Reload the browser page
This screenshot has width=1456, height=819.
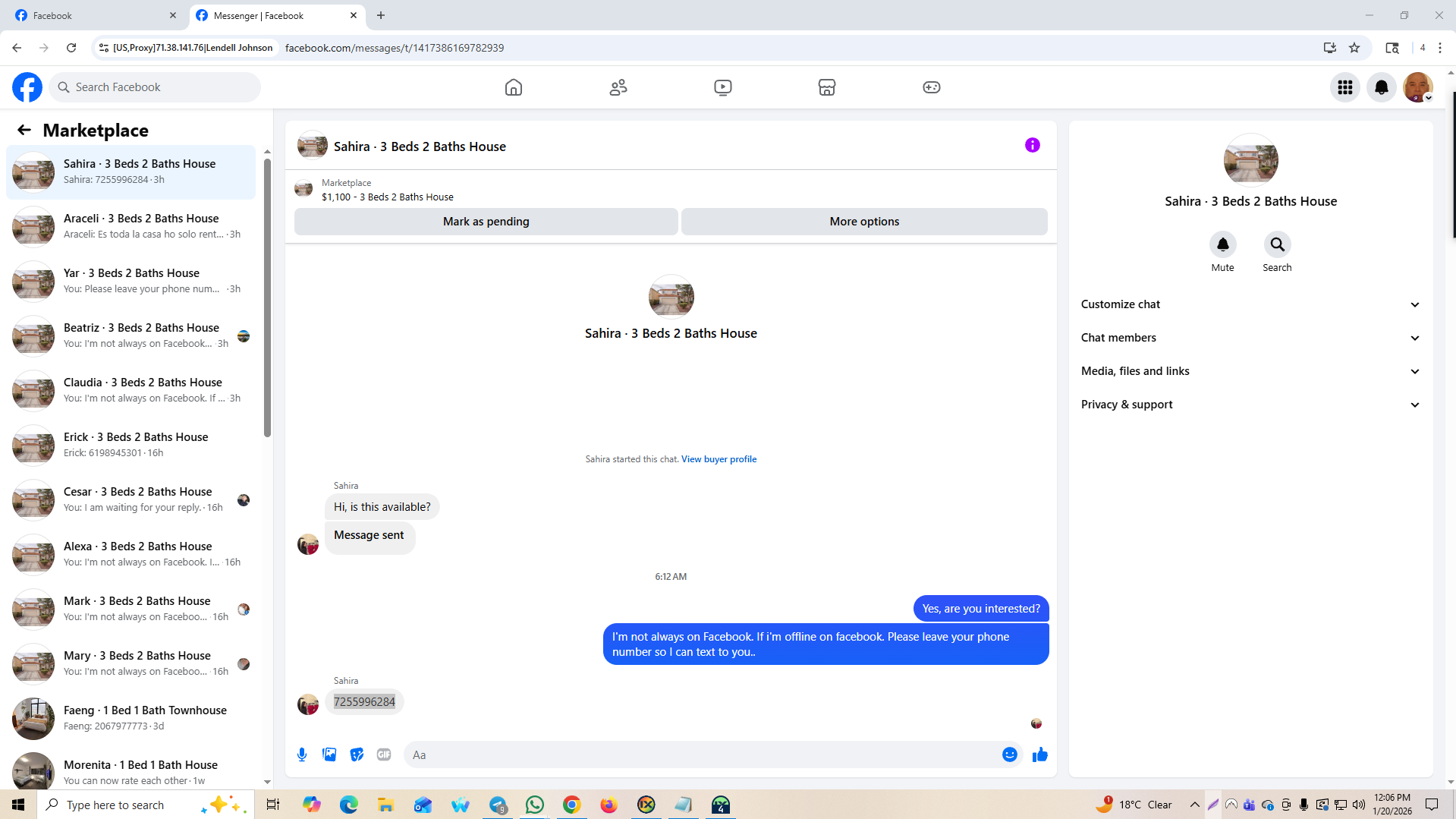tap(71, 48)
